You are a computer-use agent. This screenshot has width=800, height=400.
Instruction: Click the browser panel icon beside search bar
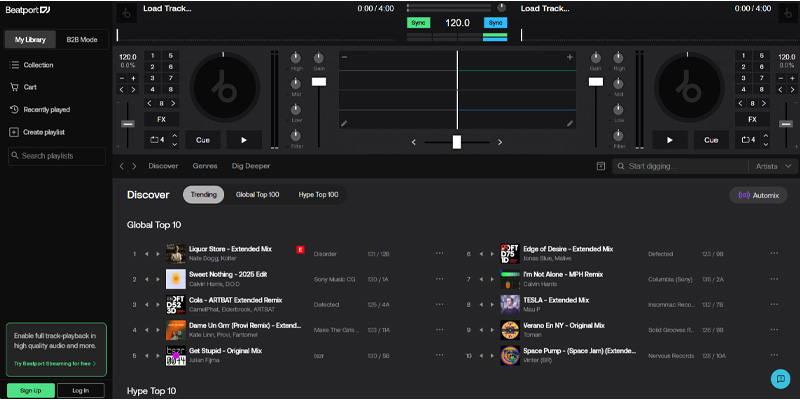click(601, 166)
